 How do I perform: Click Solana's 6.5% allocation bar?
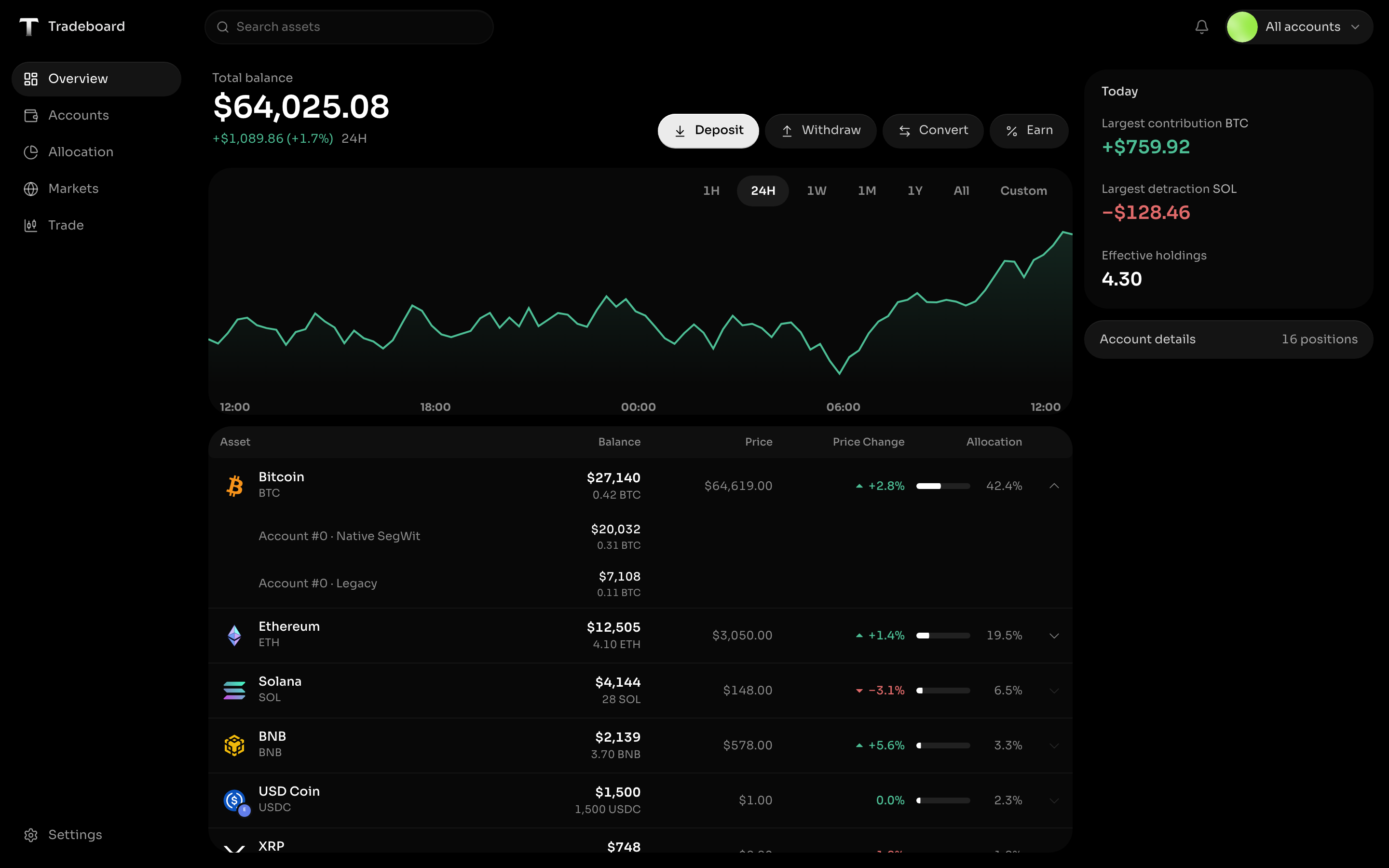click(943, 691)
